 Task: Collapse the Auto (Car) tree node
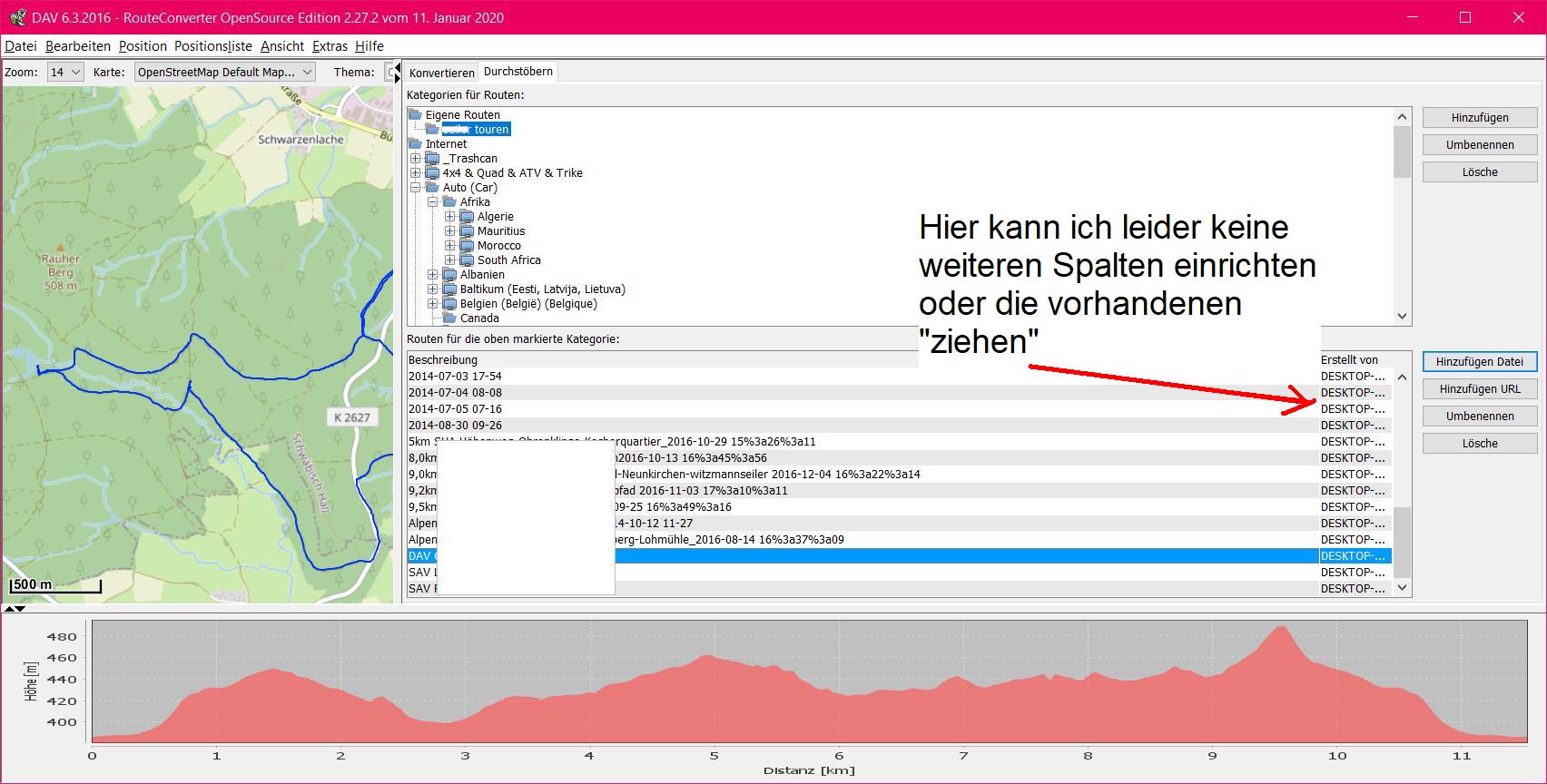(x=416, y=188)
